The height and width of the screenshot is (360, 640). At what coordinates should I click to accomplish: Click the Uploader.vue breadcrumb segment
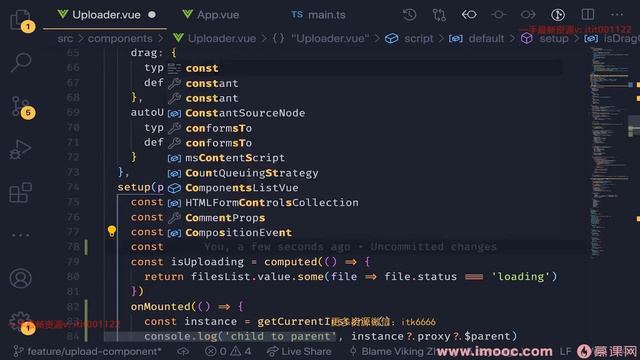click(214, 38)
